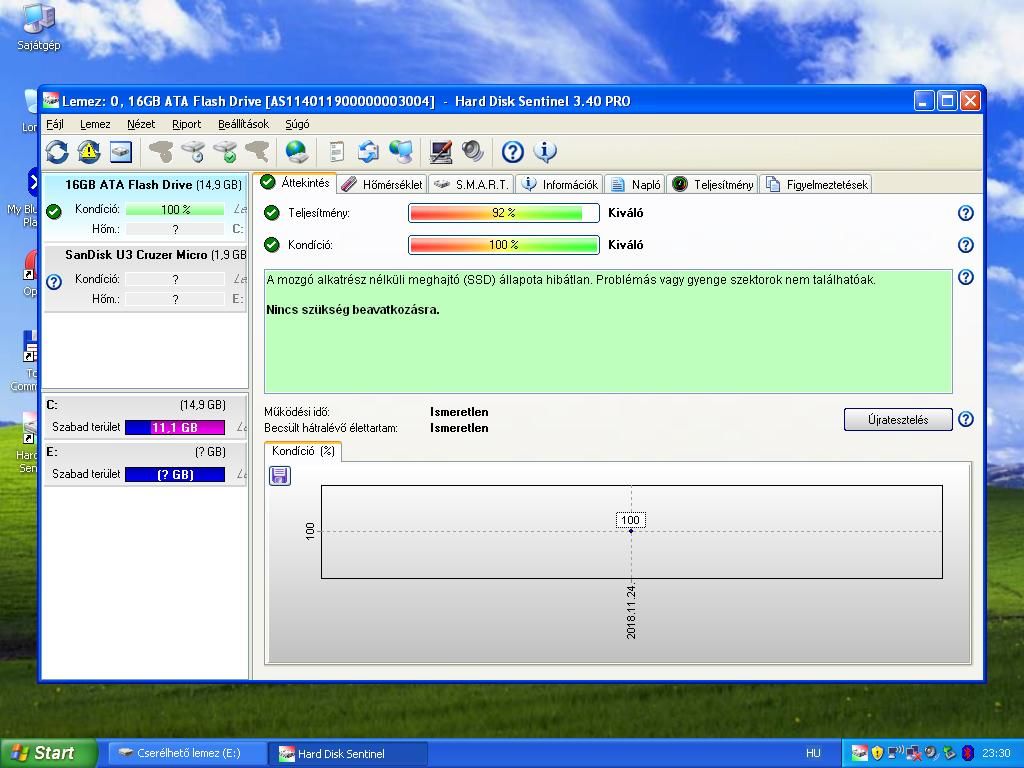
Task: Switch to the Teljesítmény tab
Action: coord(713,185)
